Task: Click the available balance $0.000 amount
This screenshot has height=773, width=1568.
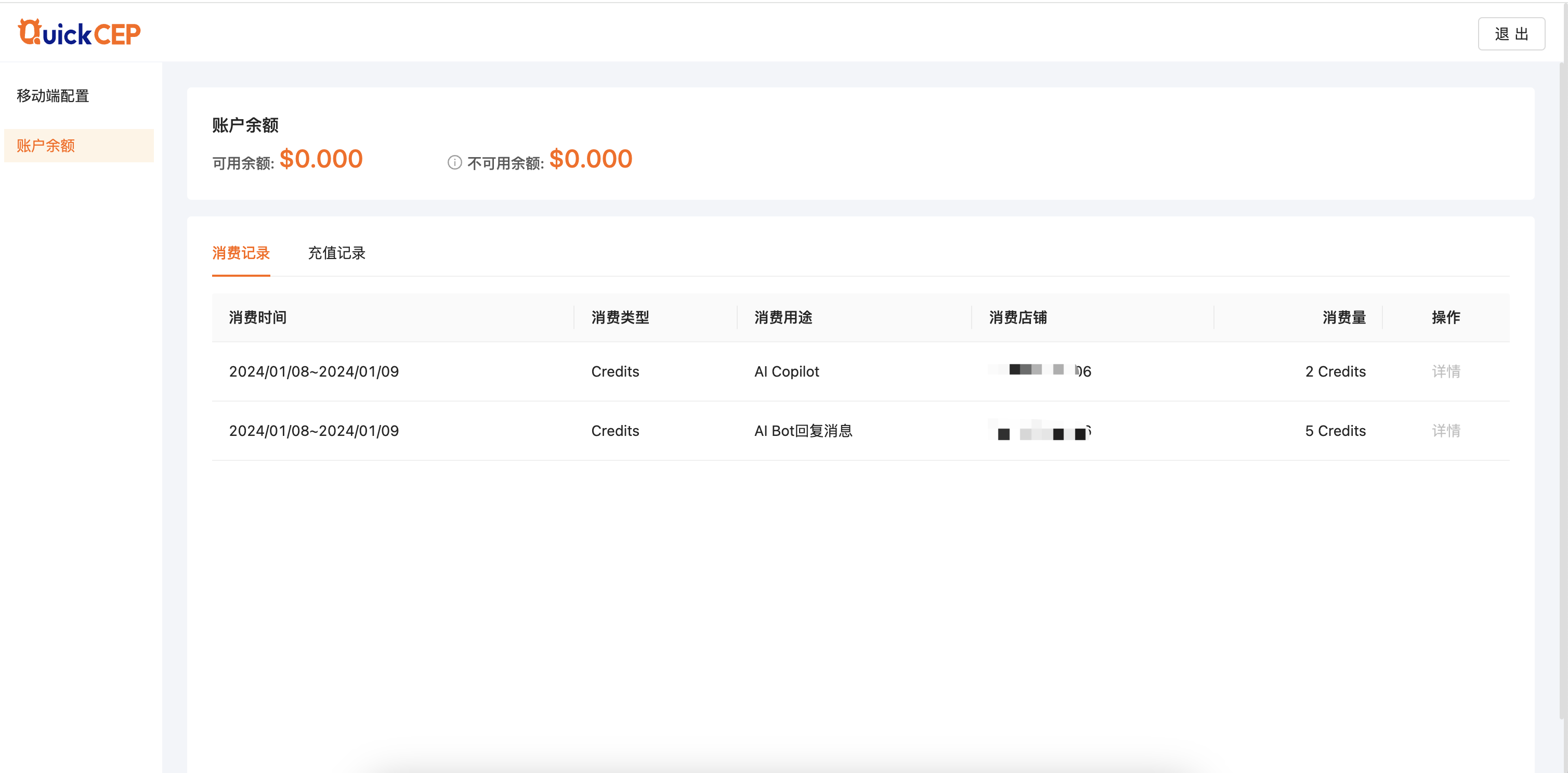Action: coord(321,159)
